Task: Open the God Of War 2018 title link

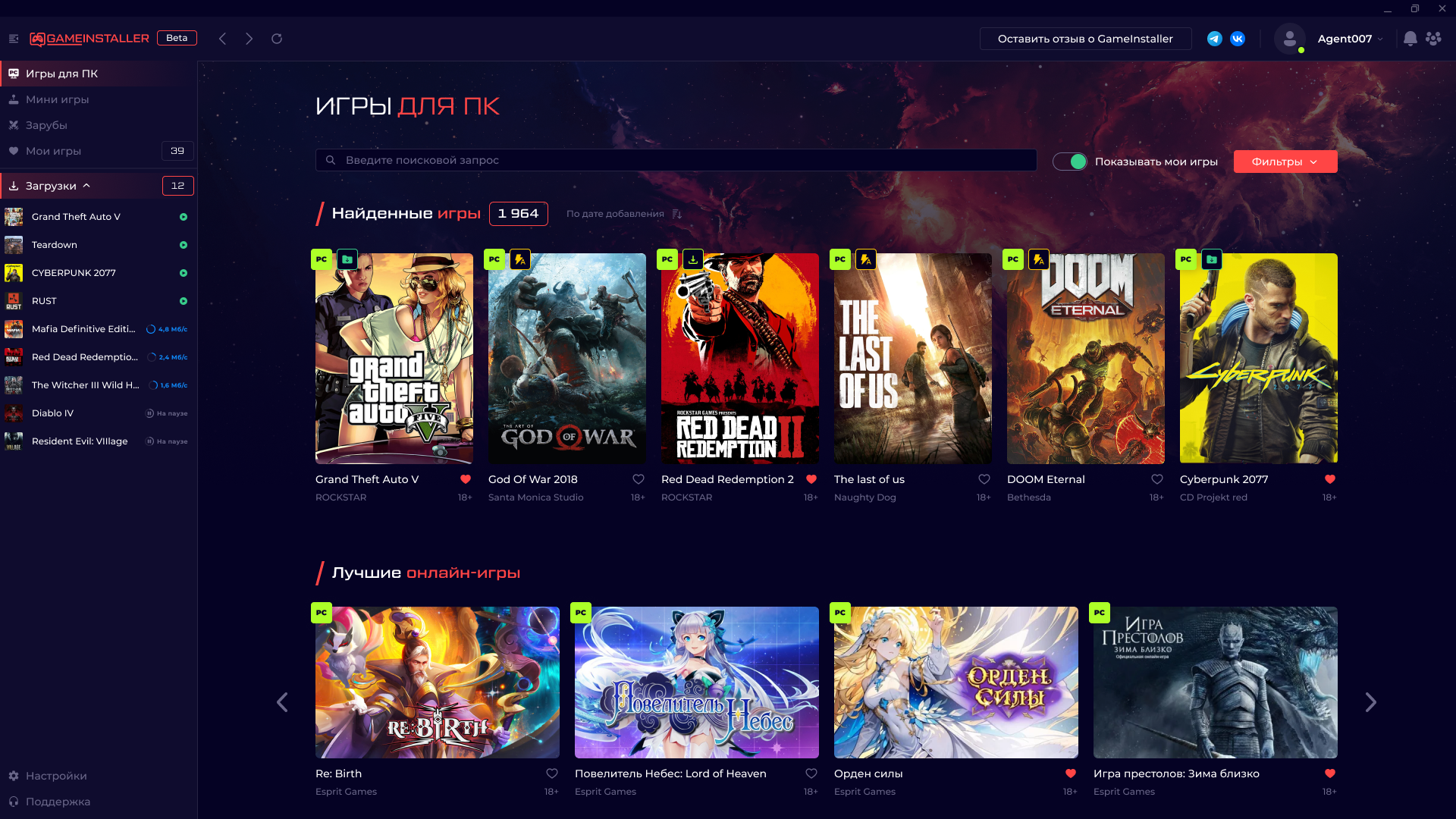Action: (x=533, y=479)
